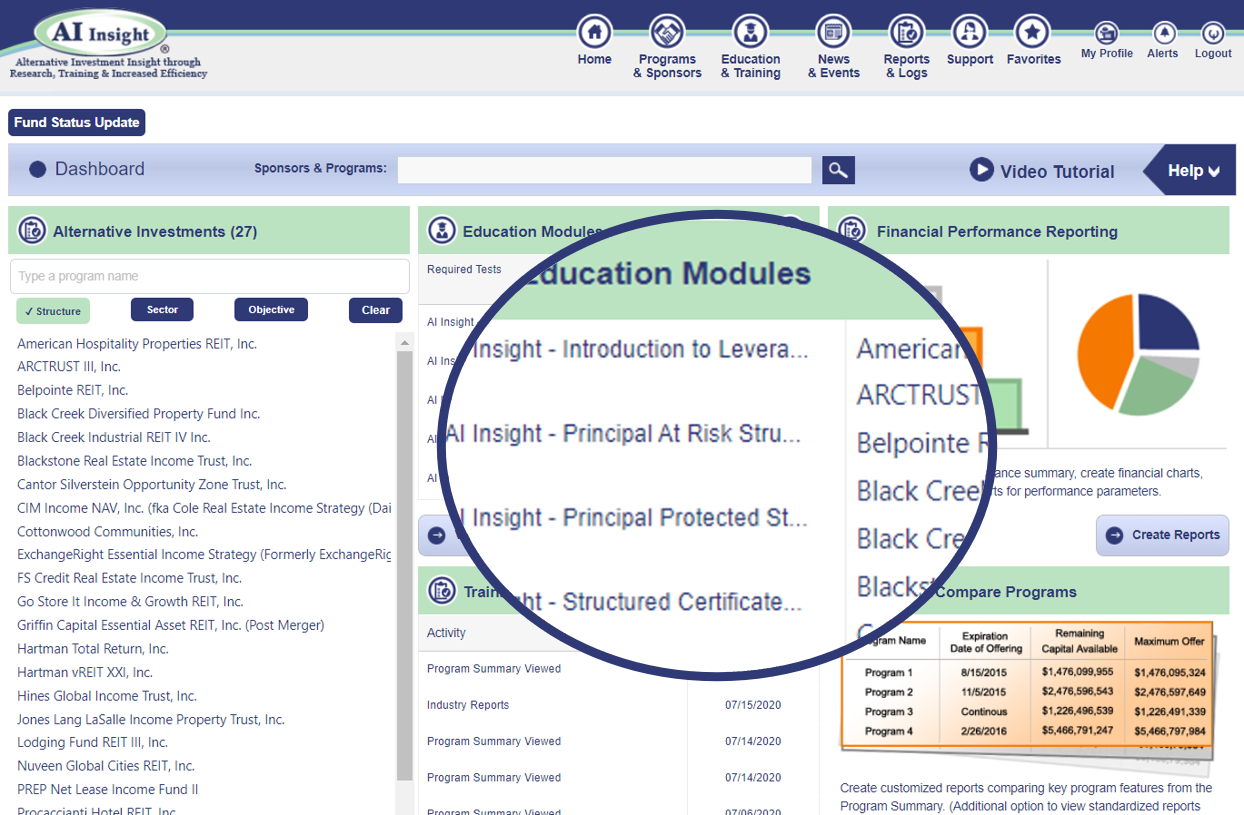The width and height of the screenshot is (1244, 815).
Task: Open ARCTRUST III, Inc. program
Action: coord(69,366)
